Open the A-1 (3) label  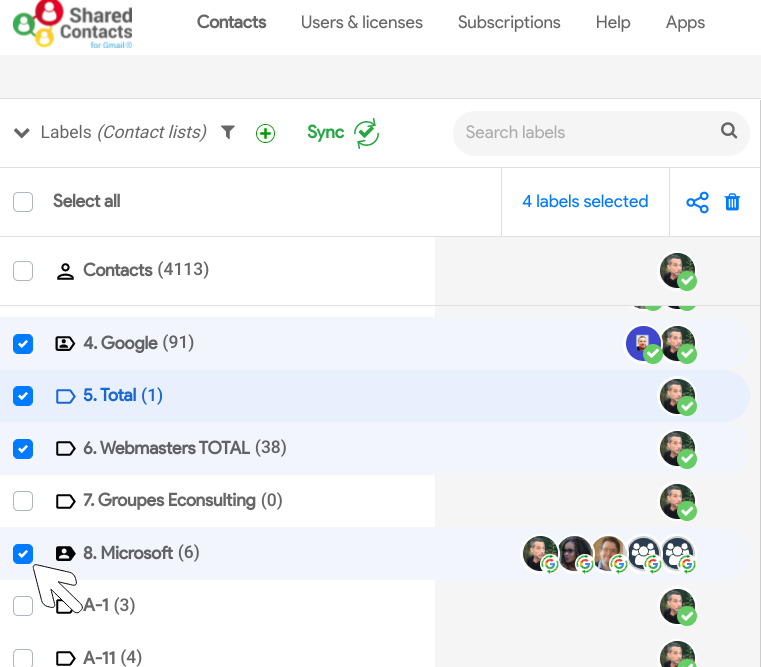coord(109,605)
